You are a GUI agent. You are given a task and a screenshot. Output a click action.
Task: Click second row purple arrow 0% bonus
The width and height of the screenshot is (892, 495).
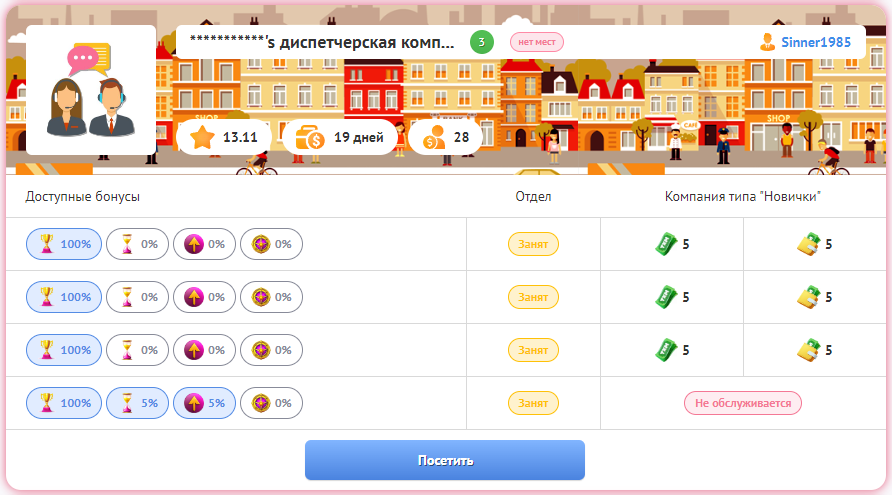204,297
